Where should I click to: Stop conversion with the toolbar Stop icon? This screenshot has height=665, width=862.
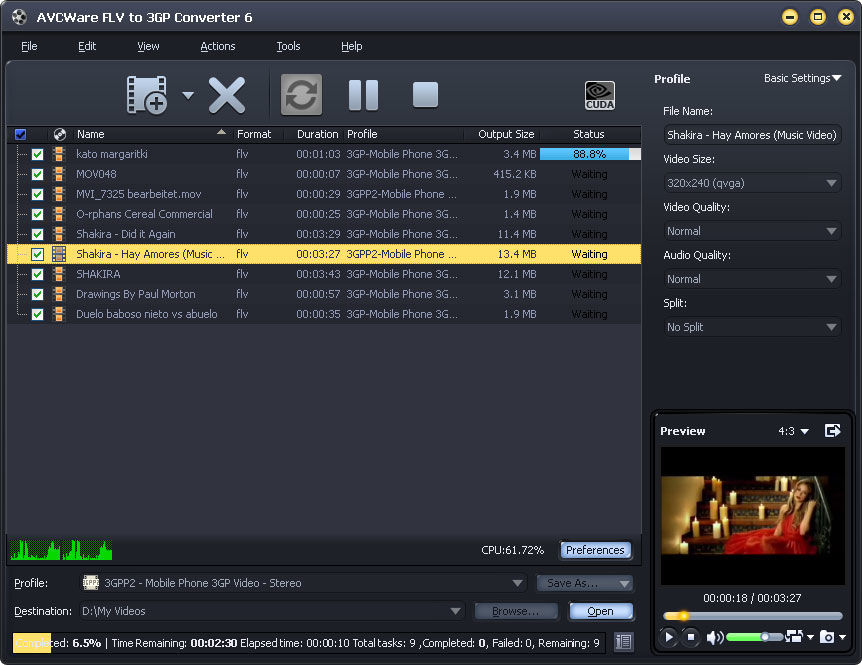[x=425, y=95]
